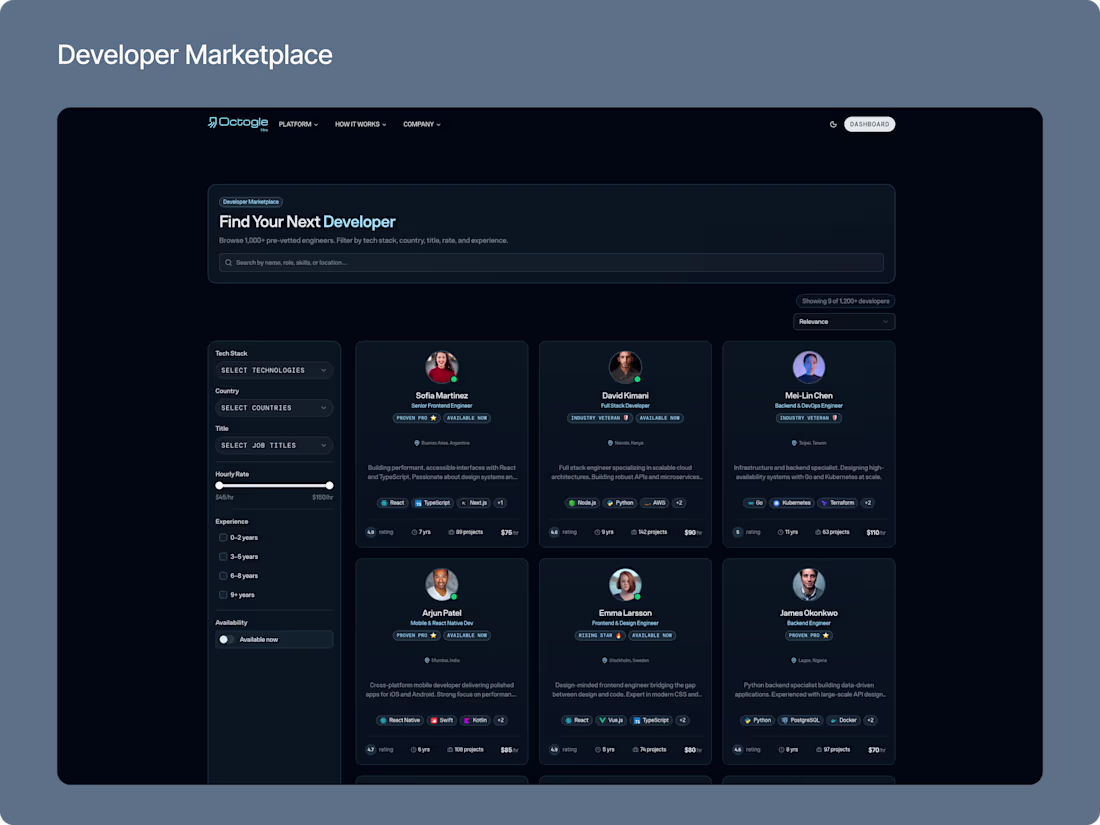The height and width of the screenshot is (825, 1100).
Task: Open the Select Job Titles dropdown
Action: click(274, 445)
